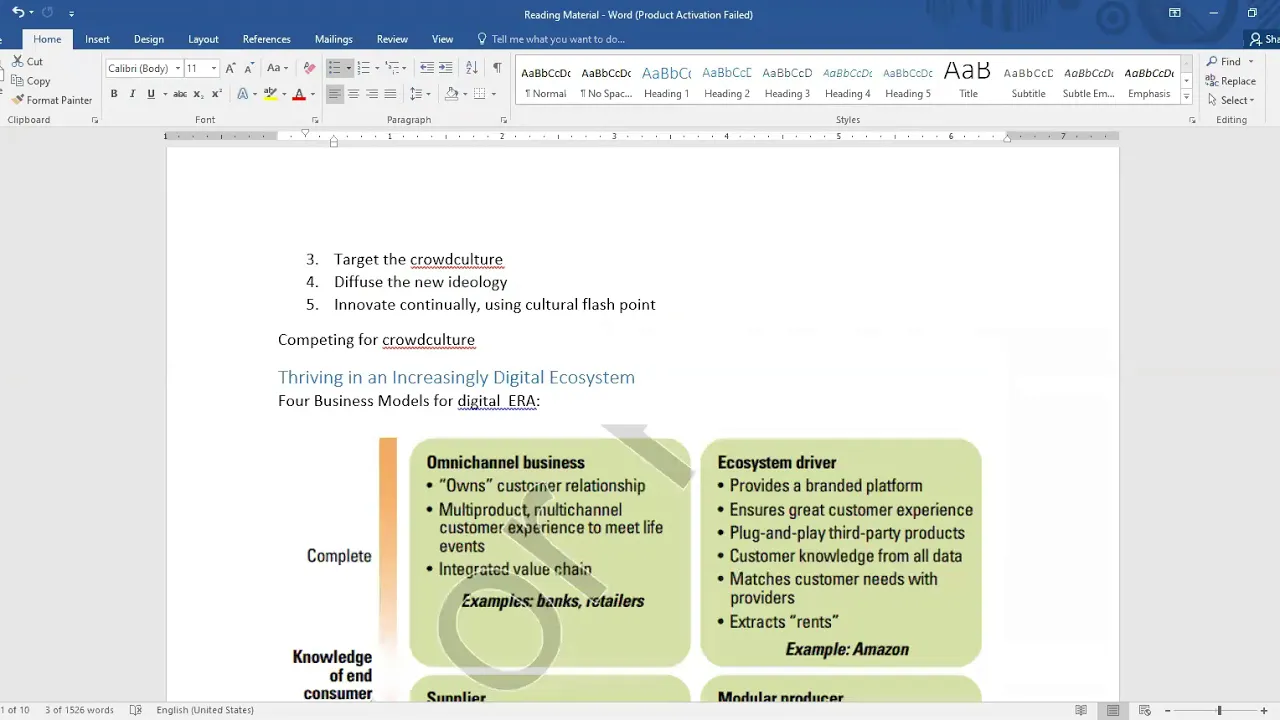The image size is (1280, 720).
Task: Open the Layout tab
Action: [x=203, y=39]
